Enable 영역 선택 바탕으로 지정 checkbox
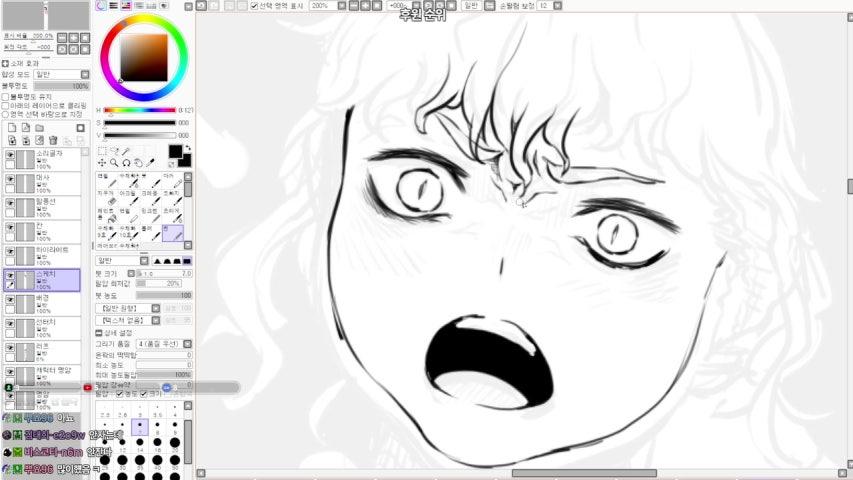The height and width of the screenshot is (480, 853). 5,114
